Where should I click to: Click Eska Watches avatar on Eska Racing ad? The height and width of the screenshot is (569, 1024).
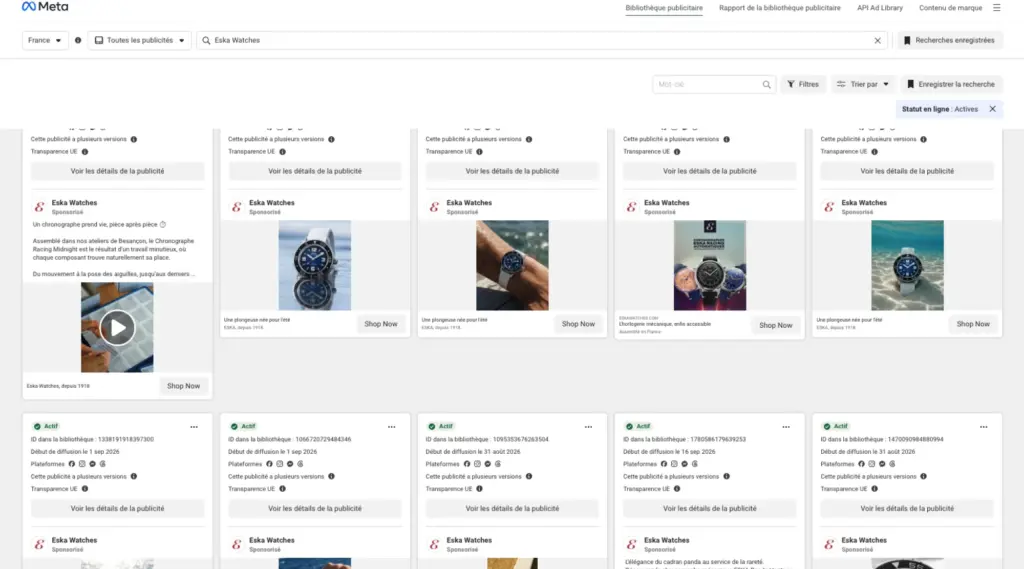pyautogui.click(x=632, y=207)
